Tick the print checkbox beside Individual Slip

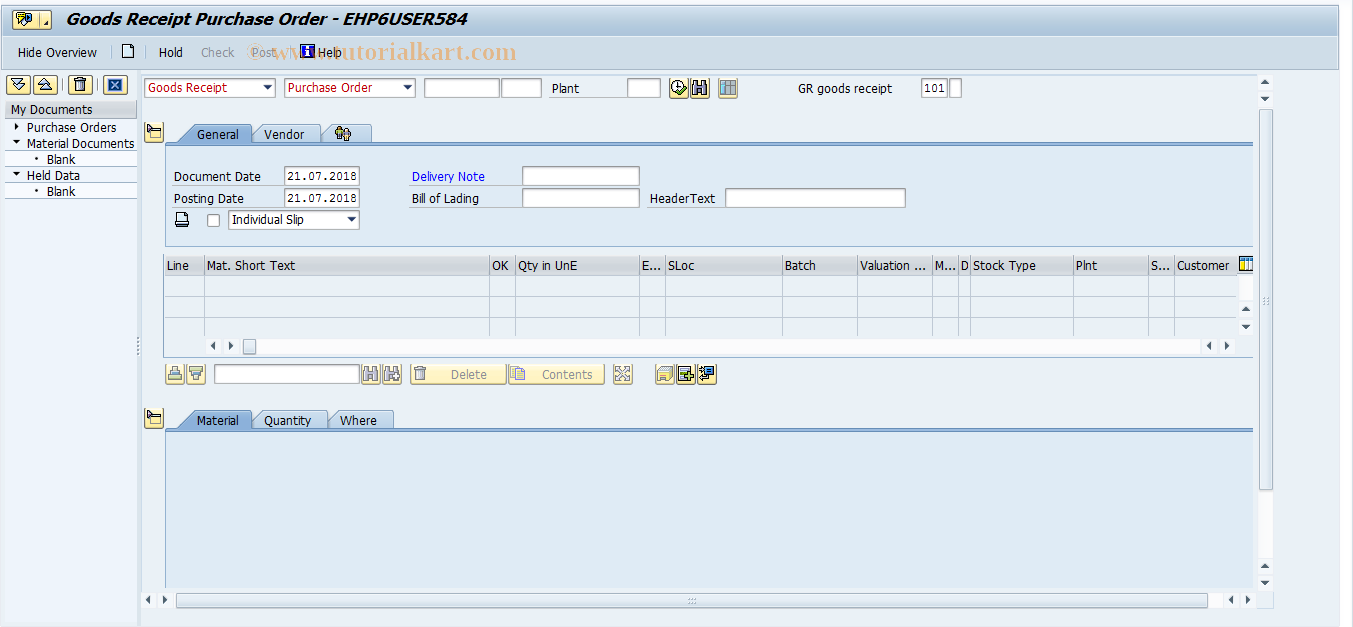click(x=213, y=221)
